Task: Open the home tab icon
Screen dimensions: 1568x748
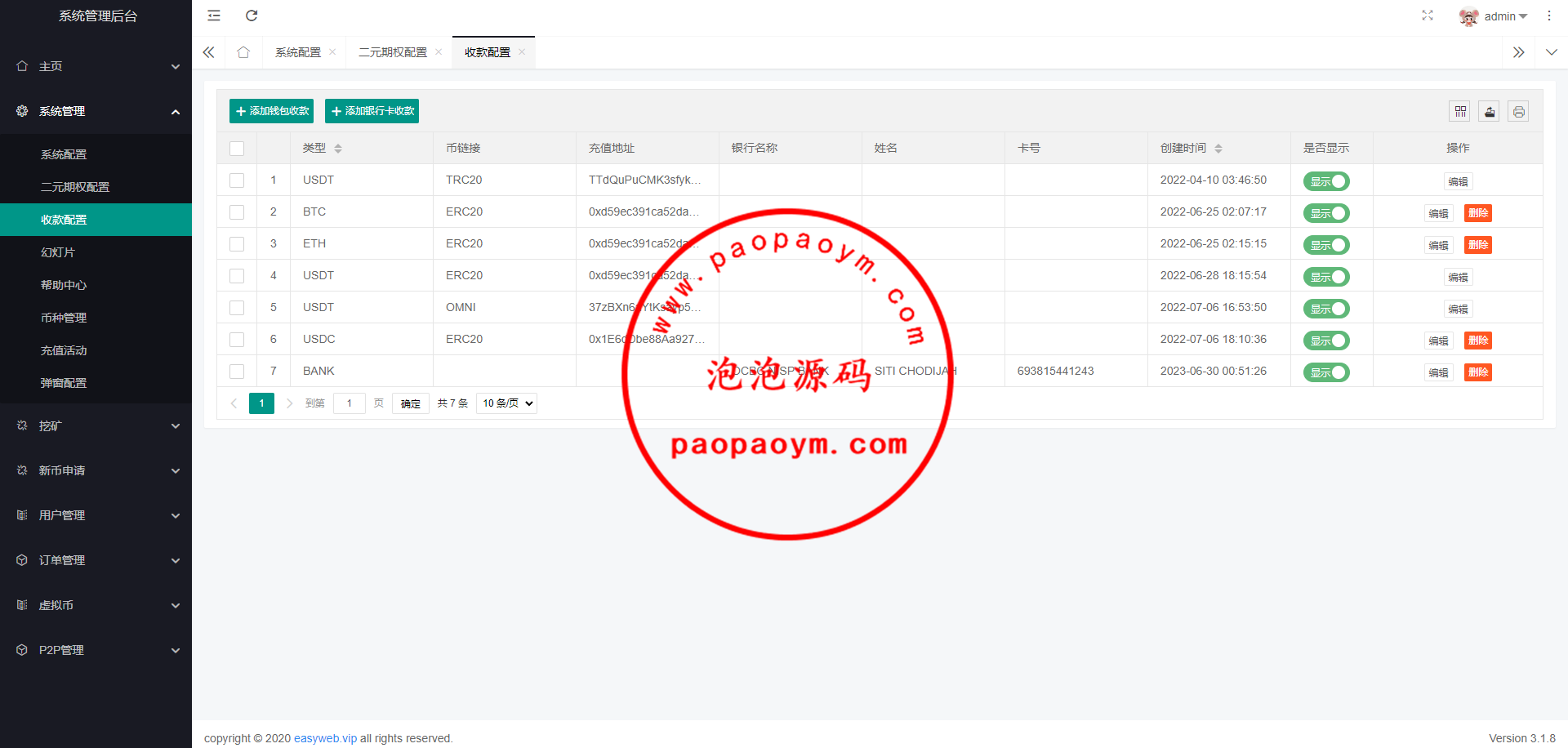Action: pyautogui.click(x=243, y=52)
